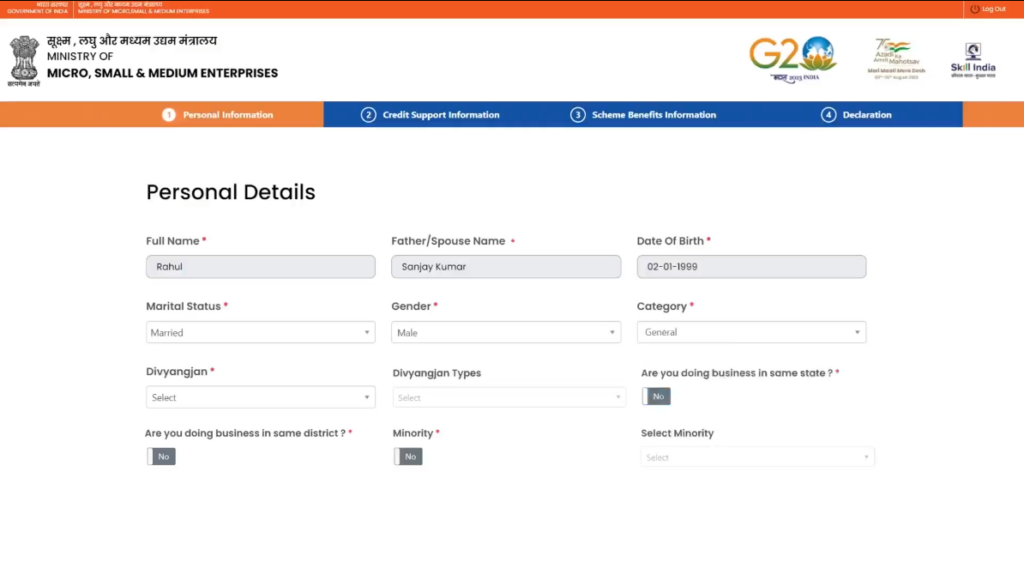This screenshot has height=569, width=1024.
Task: Open the Gender dropdown
Action: pyautogui.click(x=505, y=333)
